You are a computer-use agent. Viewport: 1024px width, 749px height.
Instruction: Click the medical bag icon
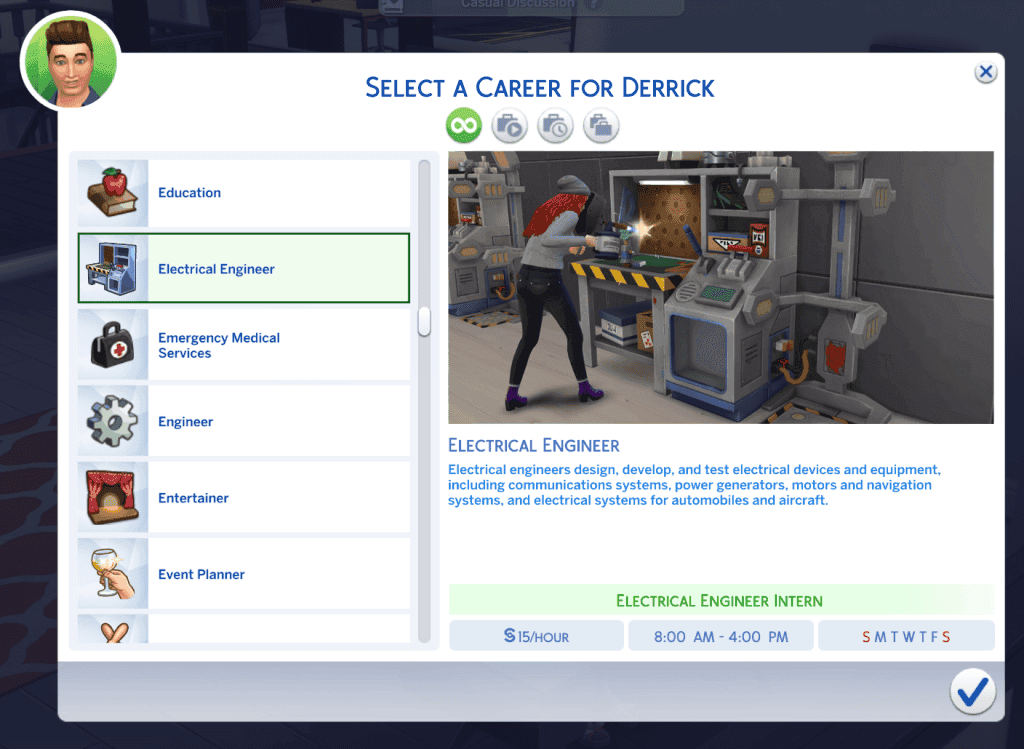(x=113, y=345)
